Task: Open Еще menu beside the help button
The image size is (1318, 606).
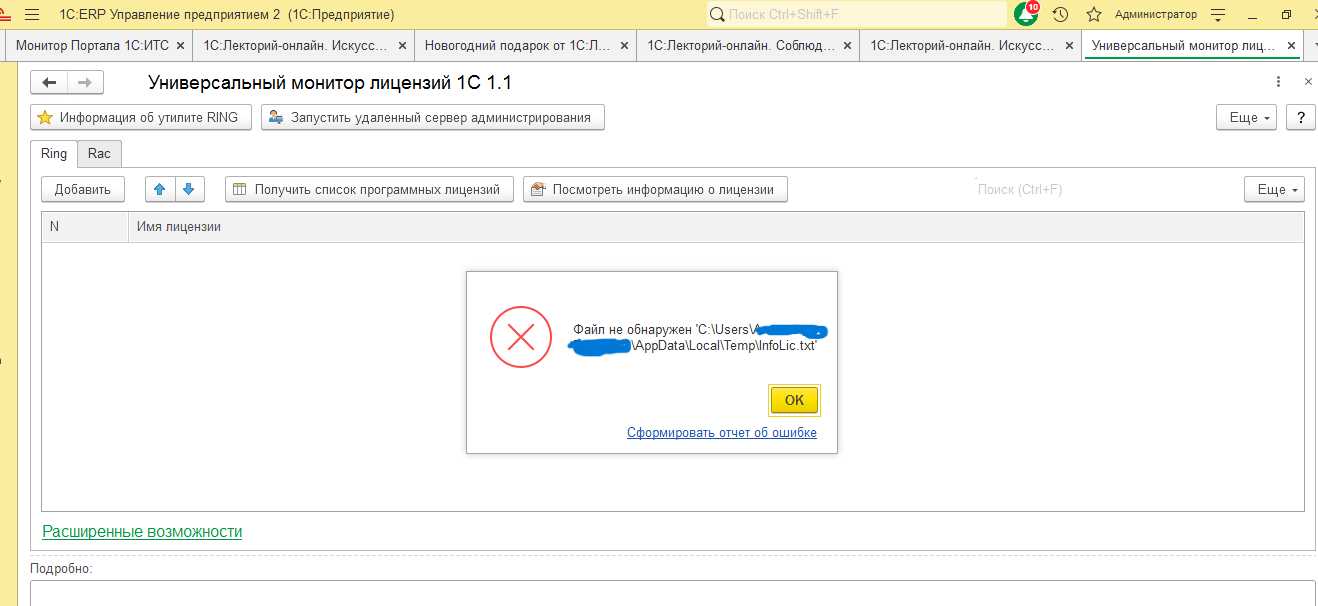Action: 1247,117
